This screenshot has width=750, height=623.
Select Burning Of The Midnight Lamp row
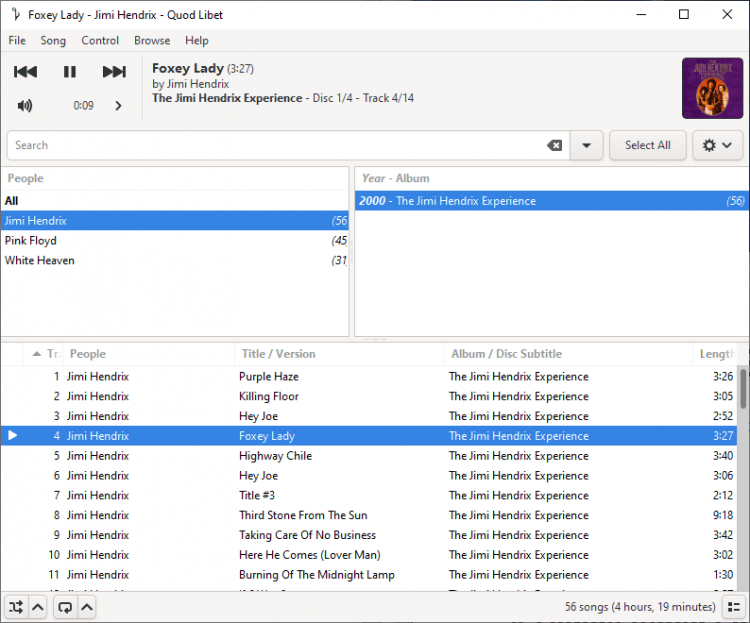[368, 575]
